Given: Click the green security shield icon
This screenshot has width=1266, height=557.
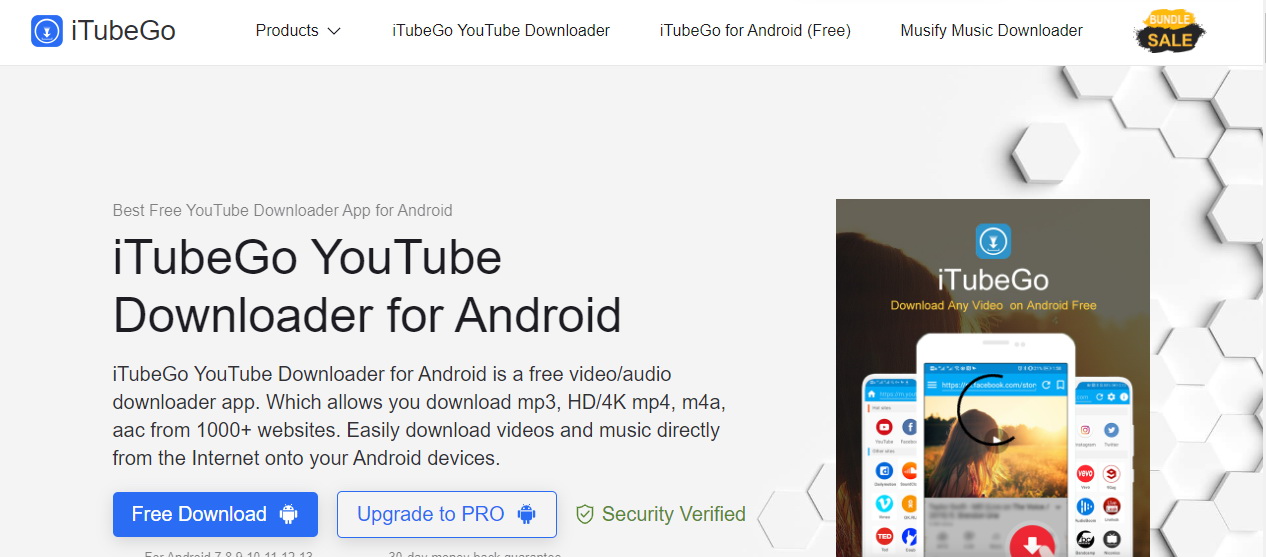Looking at the screenshot, I should pyautogui.click(x=585, y=514).
